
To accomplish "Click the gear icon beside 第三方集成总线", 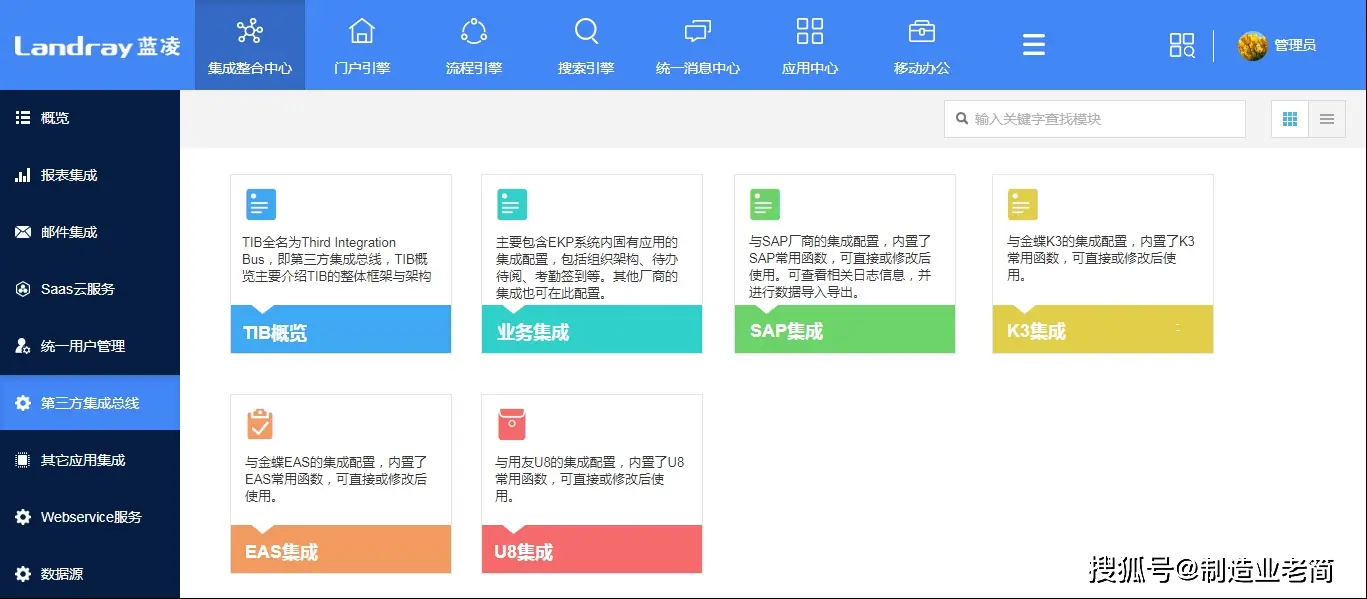I will [23, 403].
